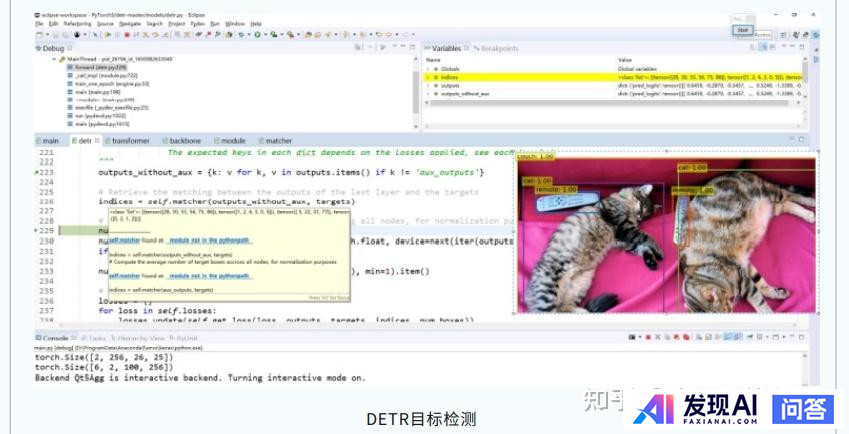The width and height of the screenshot is (849, 434).
Task: Open the Run icon dropdown arrow
Action: point(265,35)
